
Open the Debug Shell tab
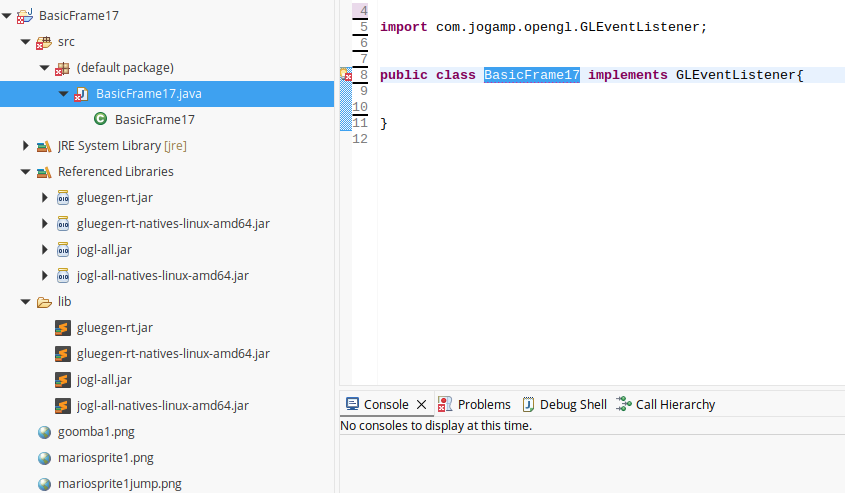tap(564, 404)
